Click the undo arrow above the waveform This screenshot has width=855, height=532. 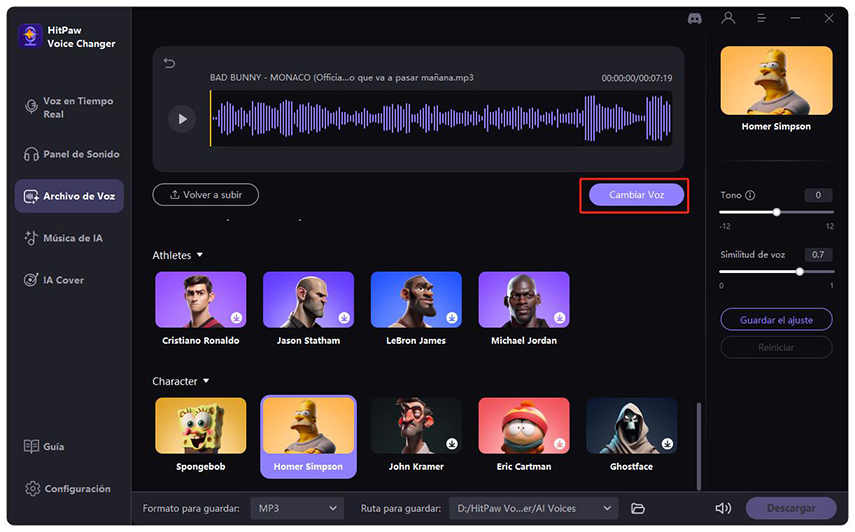[169, 64]
